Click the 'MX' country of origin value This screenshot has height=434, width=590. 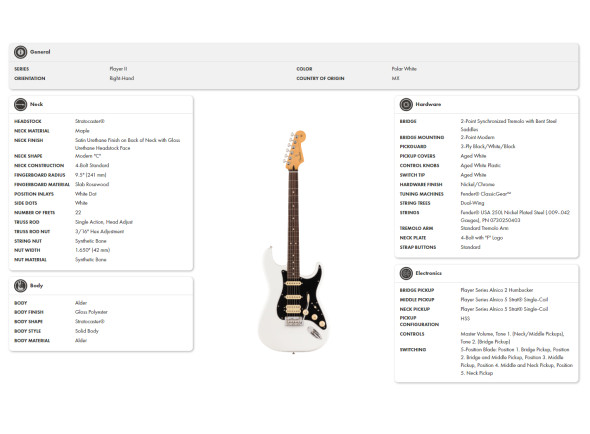(x=395, y=78)
